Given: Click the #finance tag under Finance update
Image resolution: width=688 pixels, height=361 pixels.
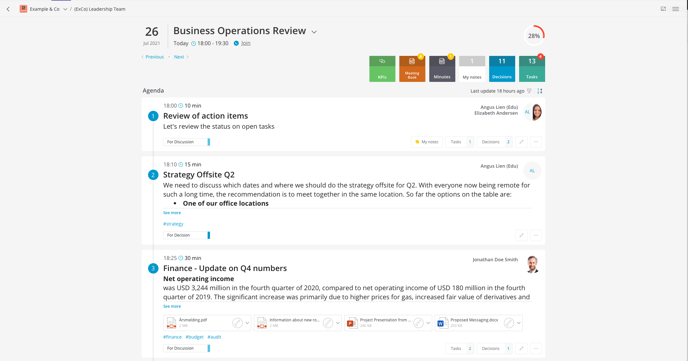Looking at the screenshot, I should pos(172,337).
